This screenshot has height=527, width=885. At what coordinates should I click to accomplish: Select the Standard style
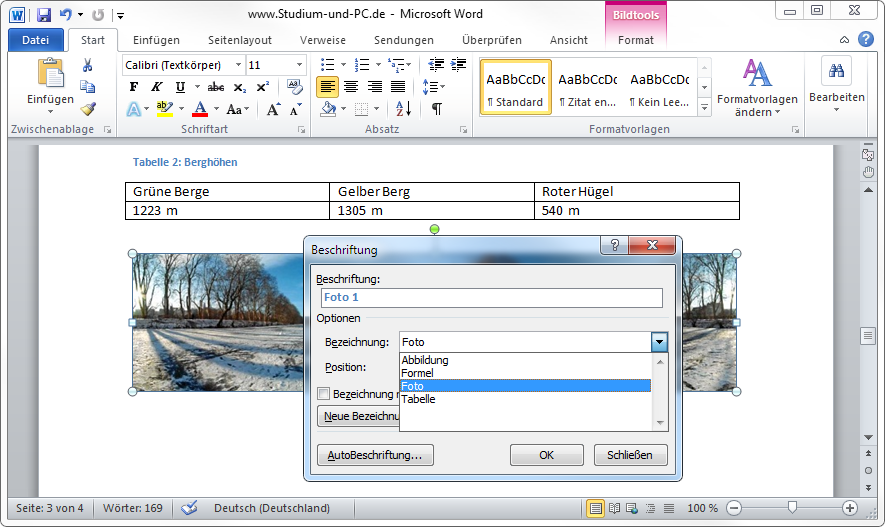(515, 87)
